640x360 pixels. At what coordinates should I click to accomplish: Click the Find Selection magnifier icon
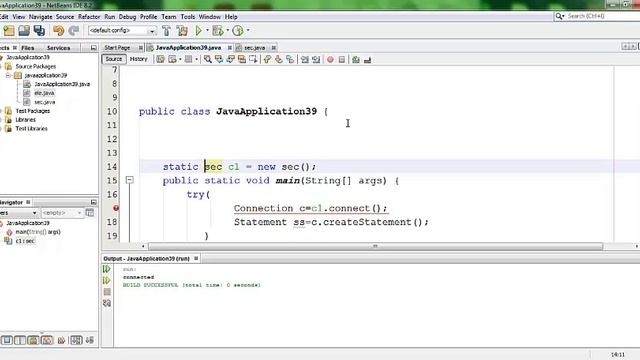tap(208, 60)
